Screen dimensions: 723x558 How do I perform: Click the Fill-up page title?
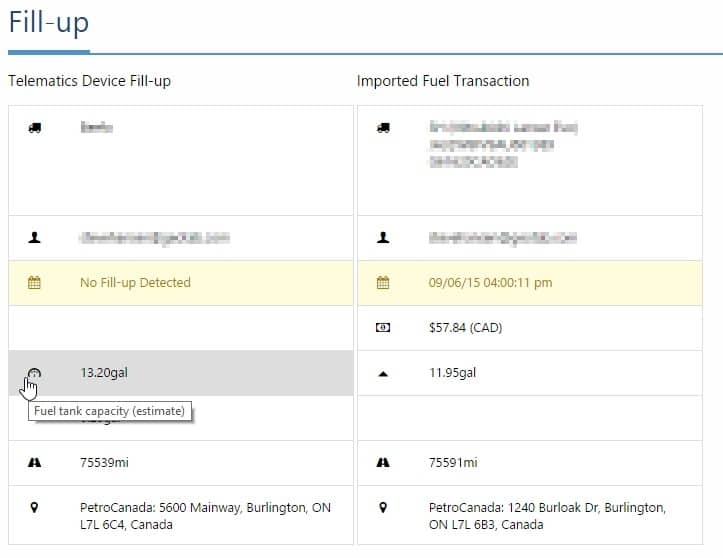49,23
